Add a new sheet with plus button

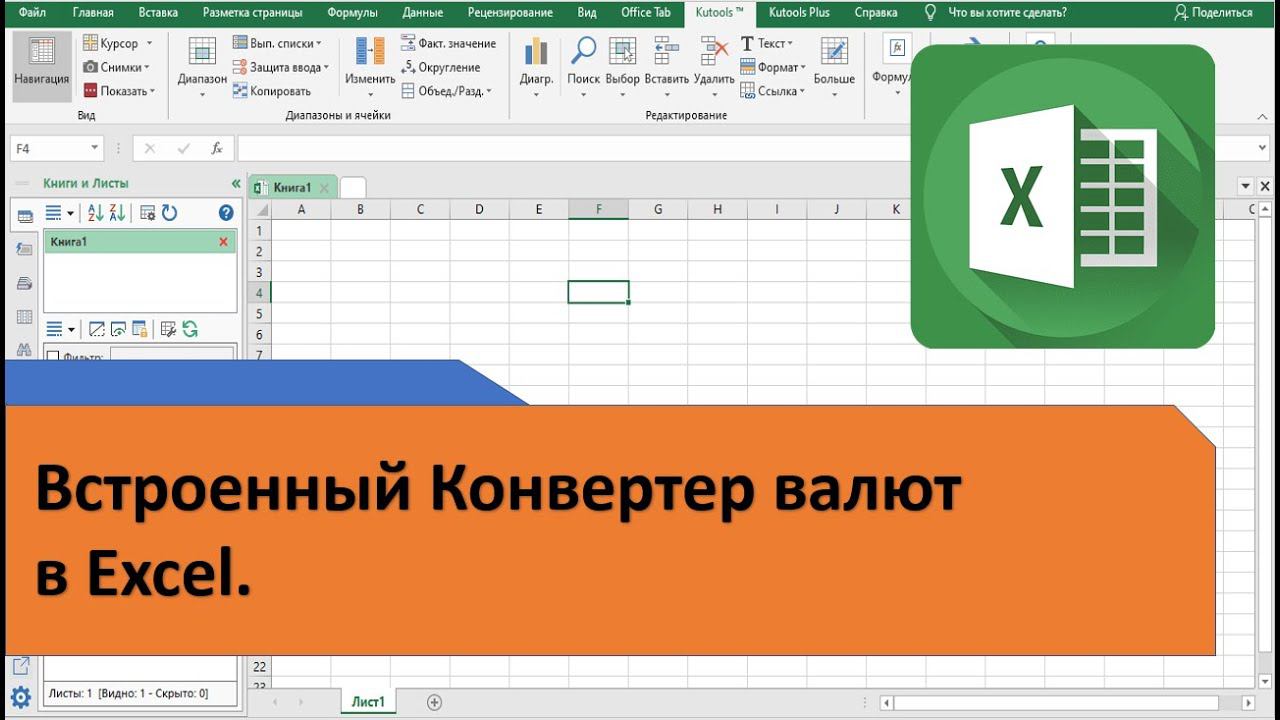(434, 702)
